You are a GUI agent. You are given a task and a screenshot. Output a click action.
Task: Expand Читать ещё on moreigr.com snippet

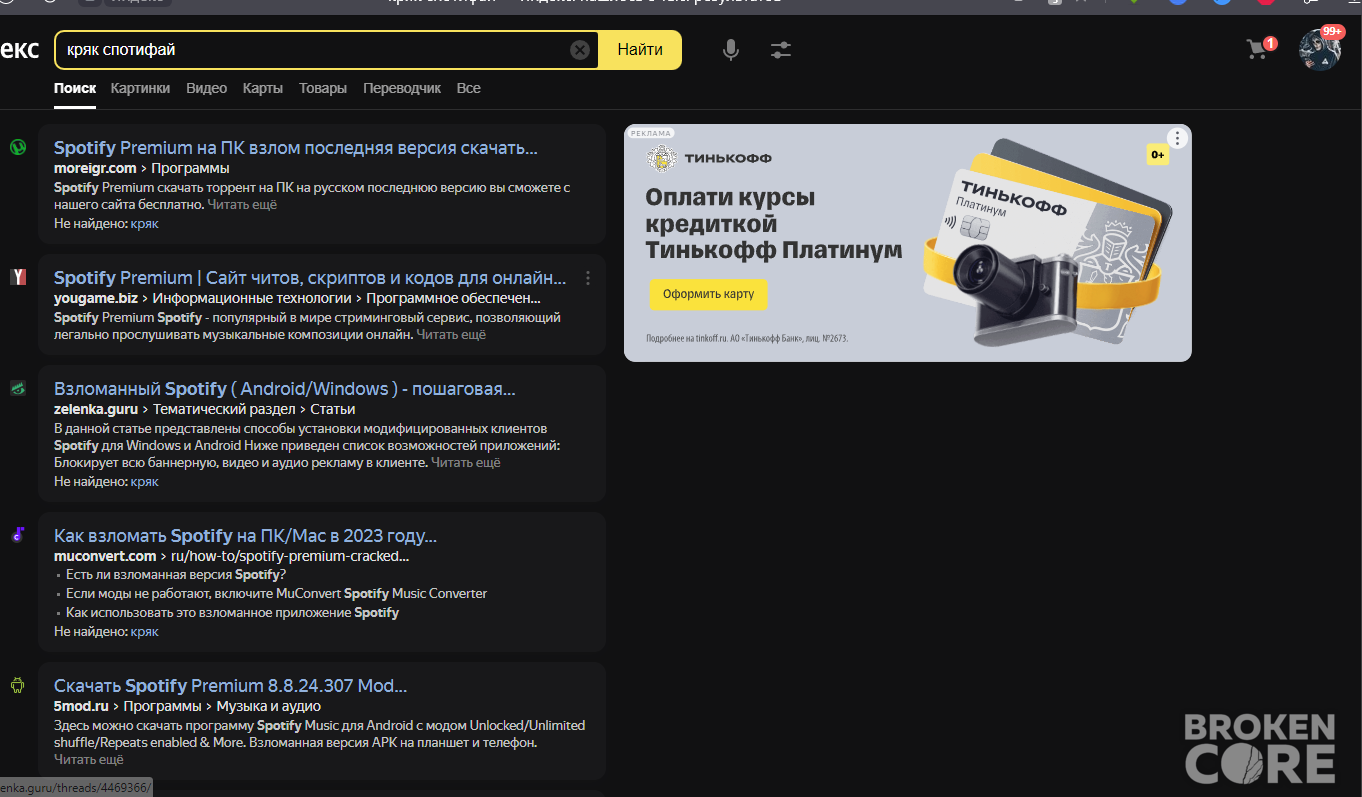[x=242, y=204]
